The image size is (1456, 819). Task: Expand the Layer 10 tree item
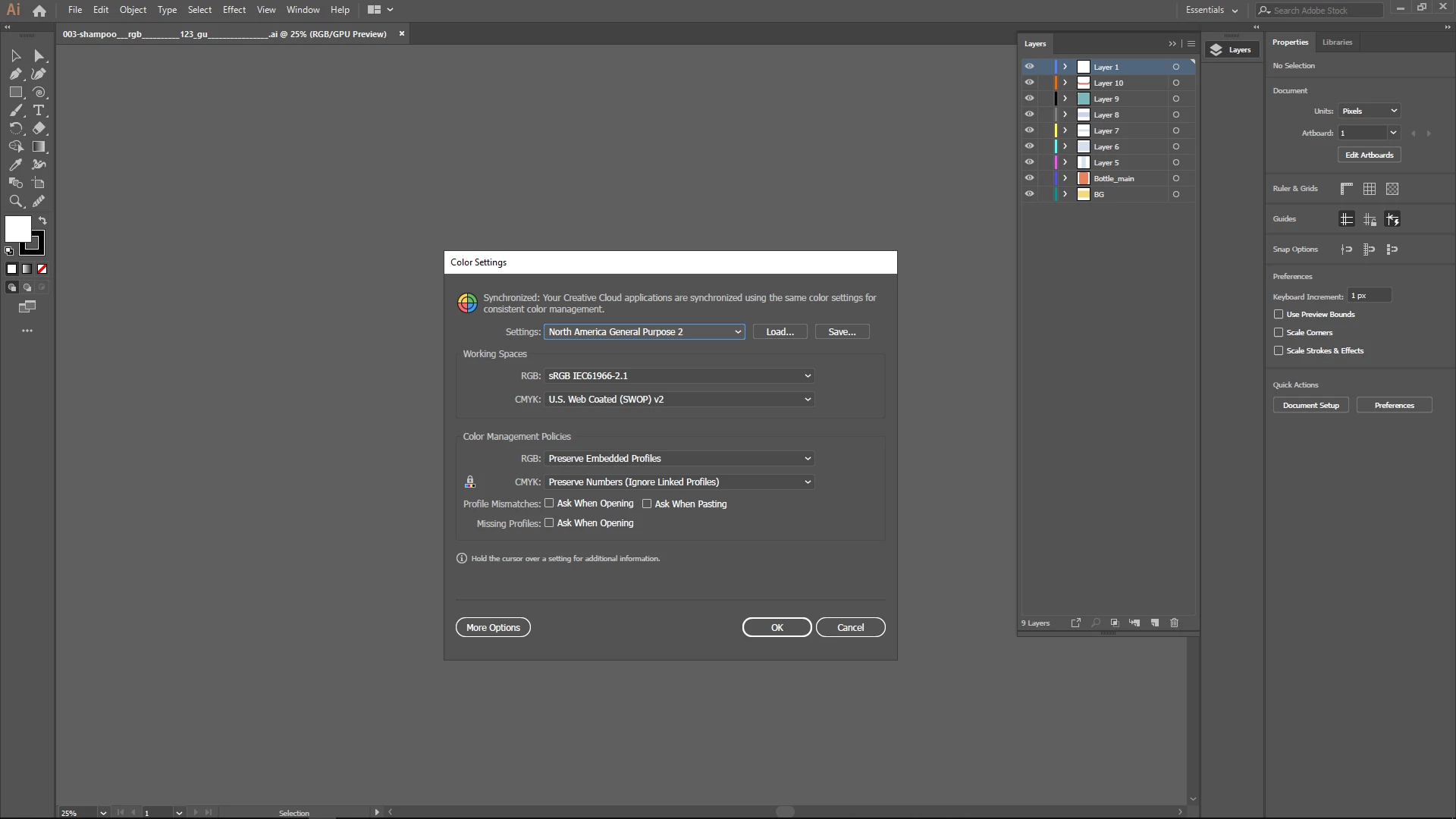coord(1065,83)
